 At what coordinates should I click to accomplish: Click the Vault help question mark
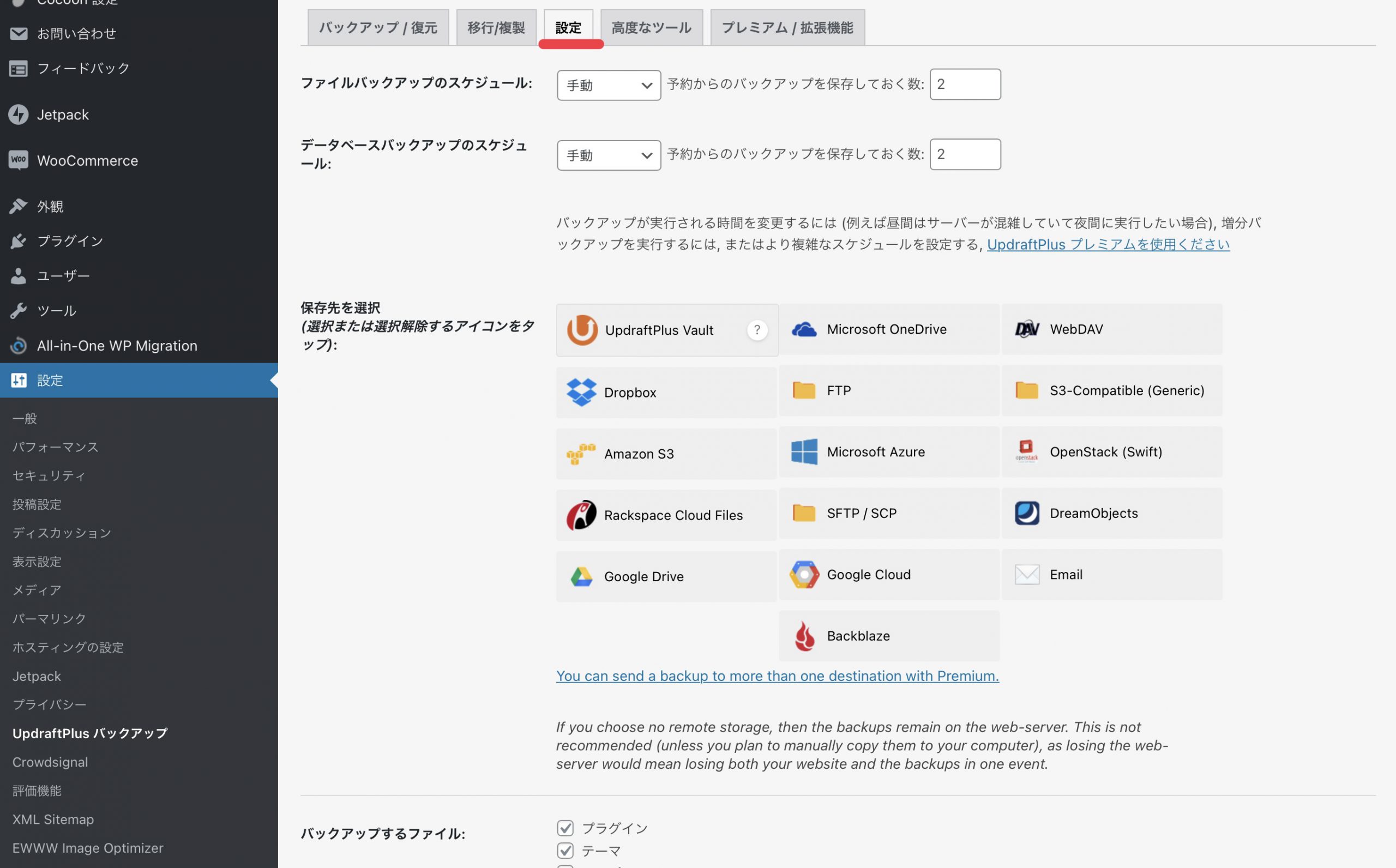pos(757,330)
